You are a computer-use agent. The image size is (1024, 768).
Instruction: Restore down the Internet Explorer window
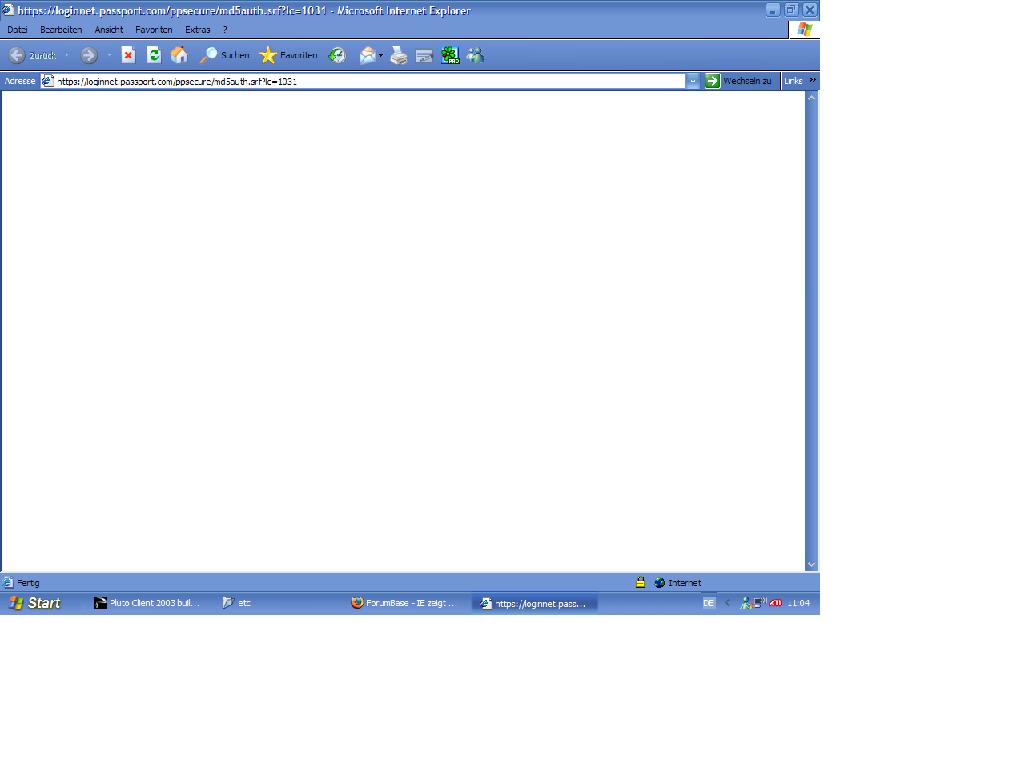(x=791, y=10)
